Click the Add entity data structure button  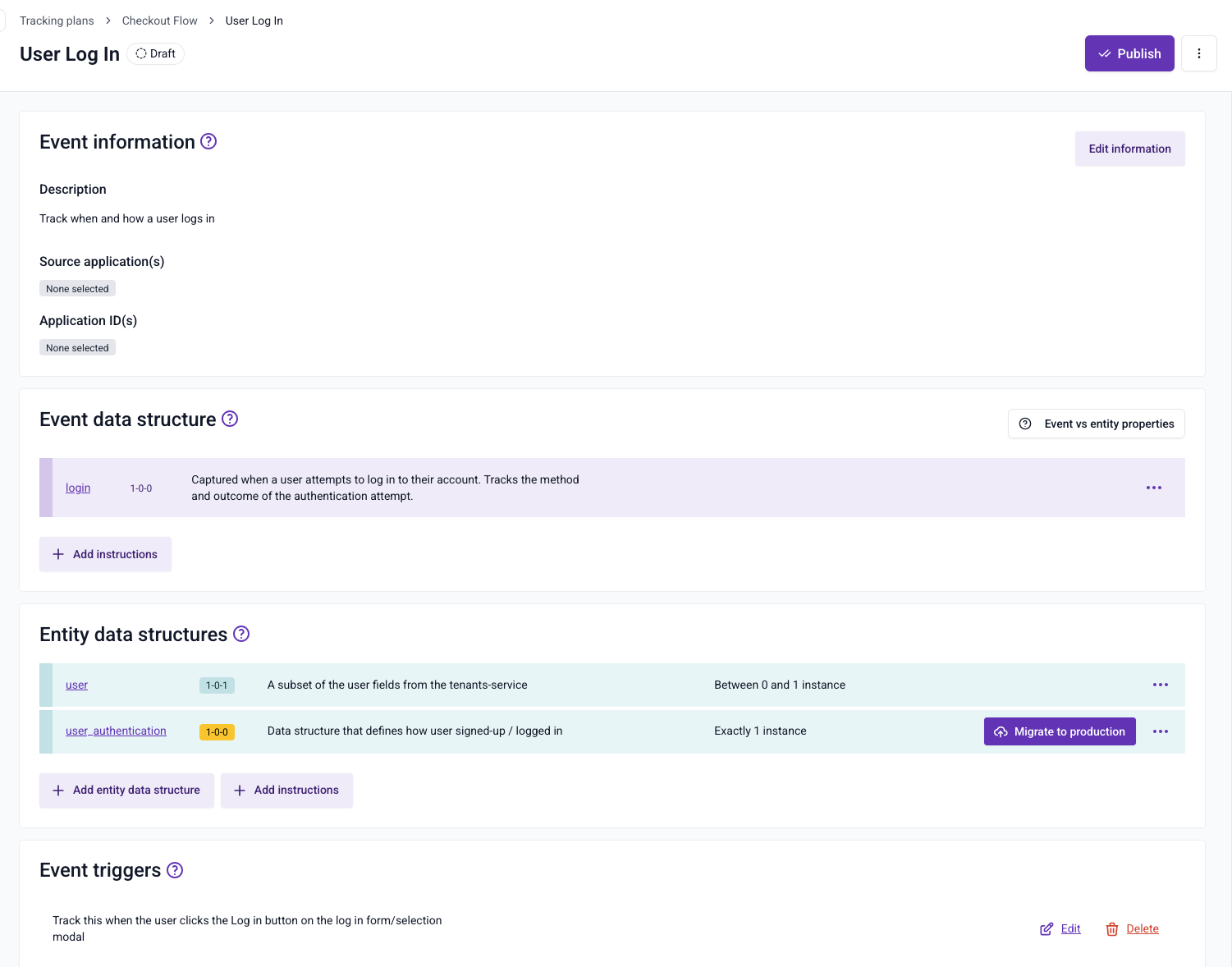point(126,790)
